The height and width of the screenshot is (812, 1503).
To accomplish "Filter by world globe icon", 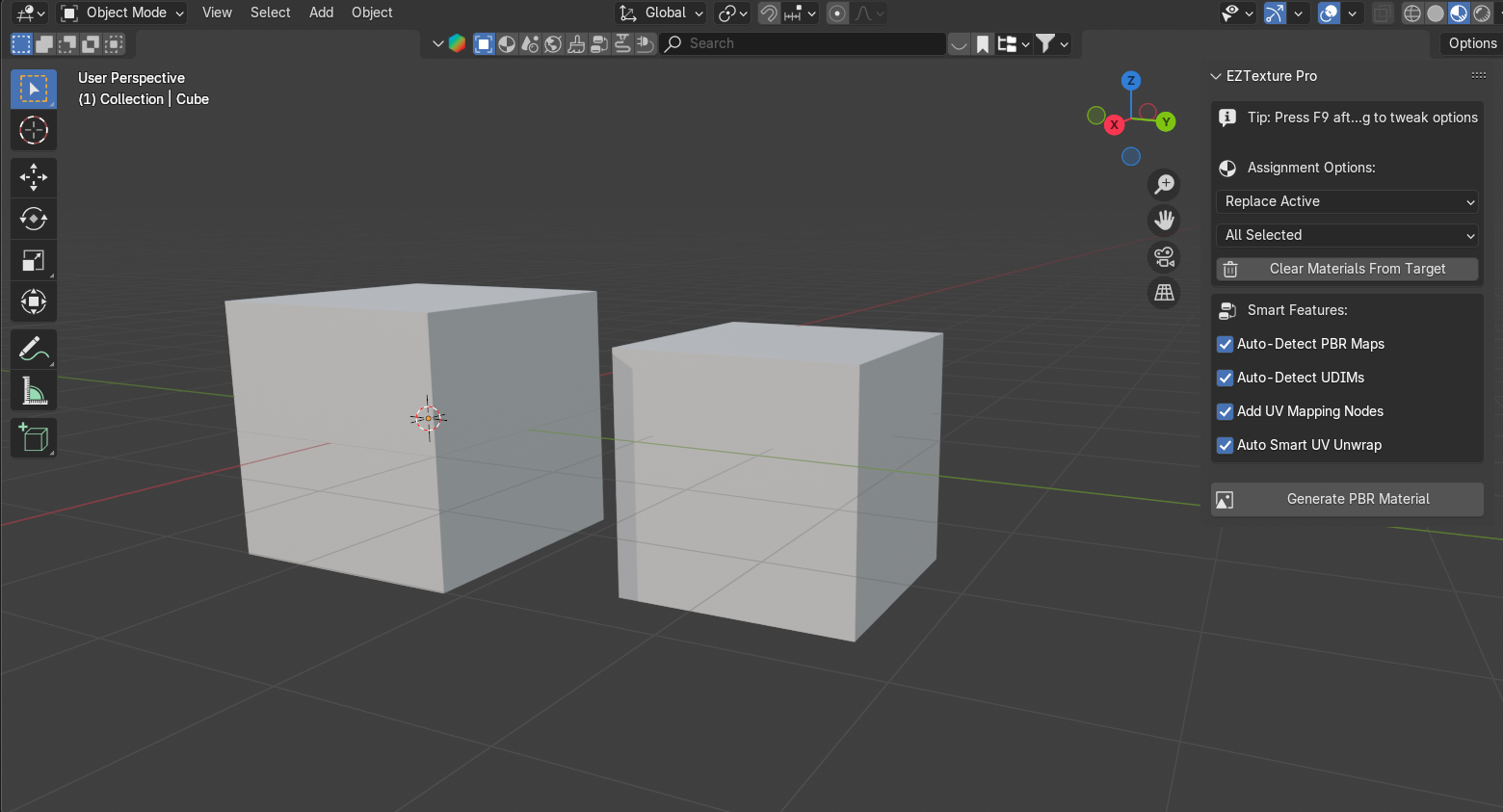I will (553, 43).
